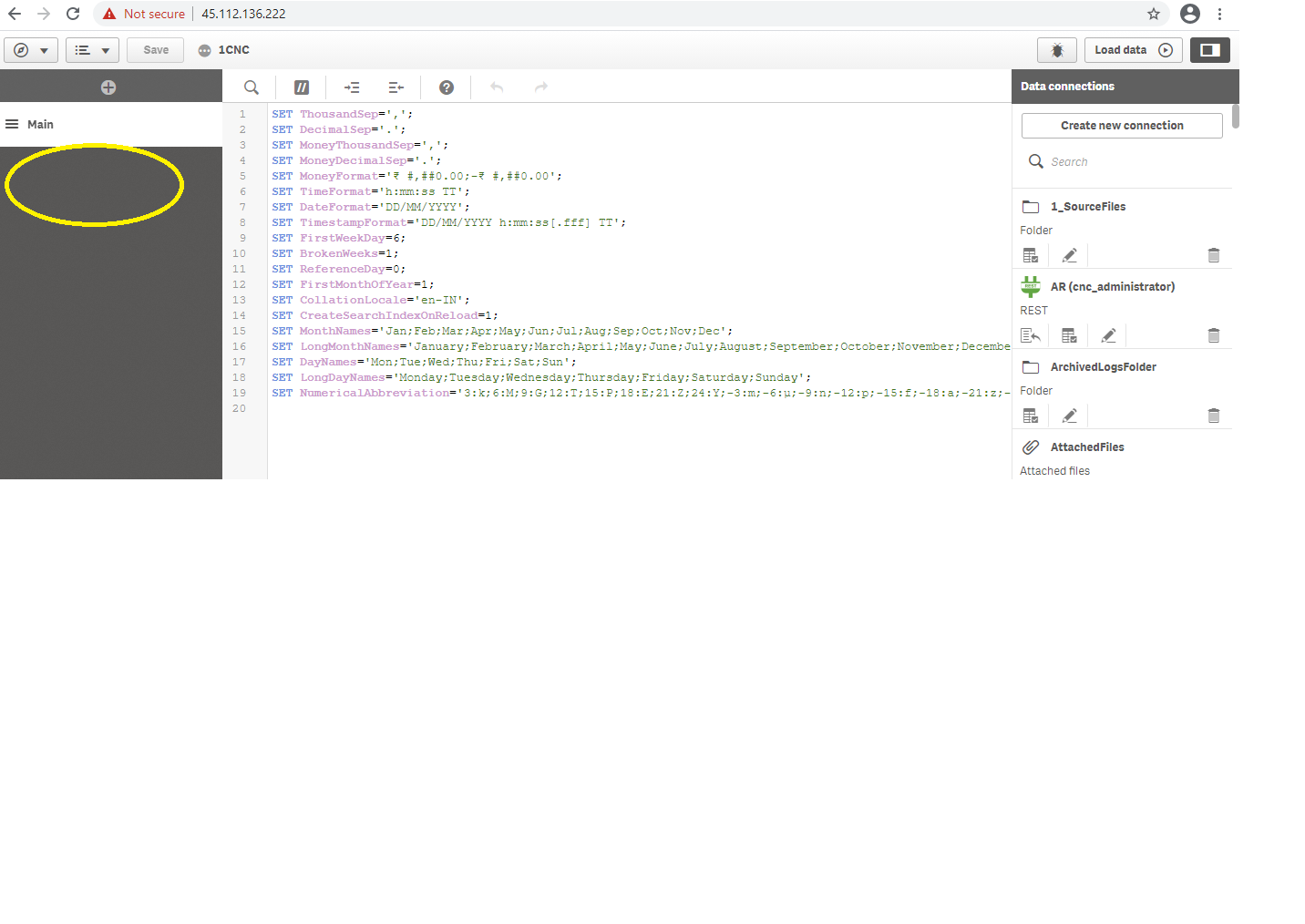Open the script syntax help icon
The image size is (1305, 924).
coord(446,87)
